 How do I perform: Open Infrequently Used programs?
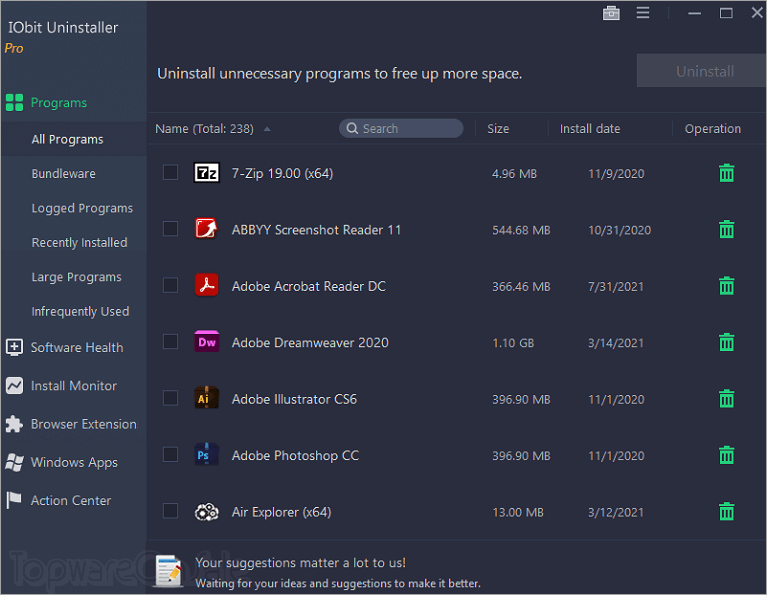click(x=80, y=312)
